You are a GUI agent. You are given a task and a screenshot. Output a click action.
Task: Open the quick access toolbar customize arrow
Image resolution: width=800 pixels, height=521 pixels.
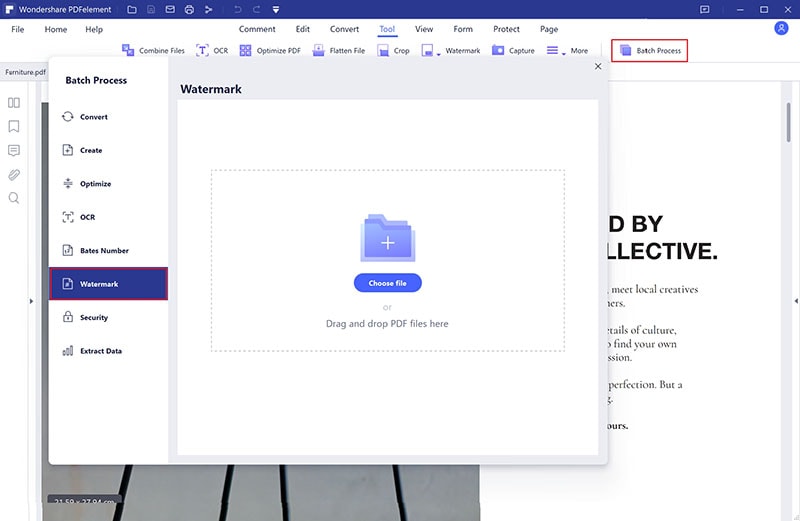pyautogui.click(x=276, y=10)
